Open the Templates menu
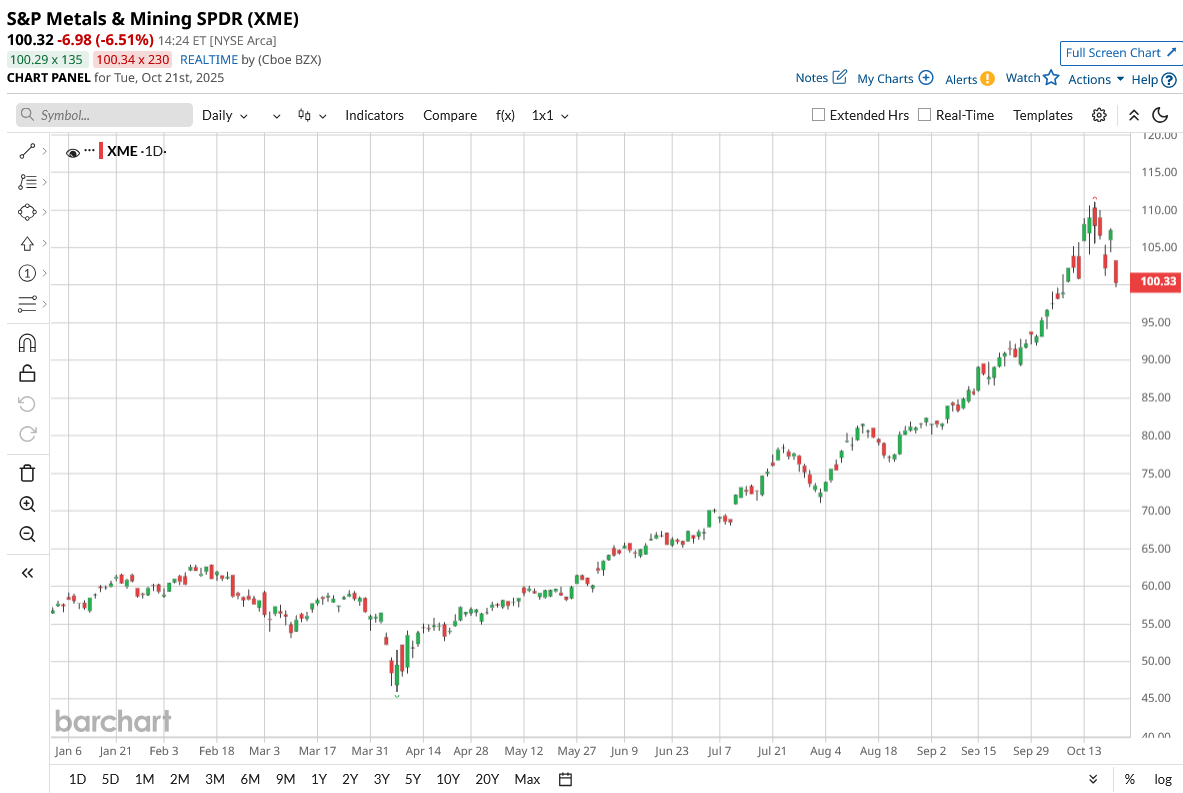1183x793 pixels. click(x=1043, y=115)
